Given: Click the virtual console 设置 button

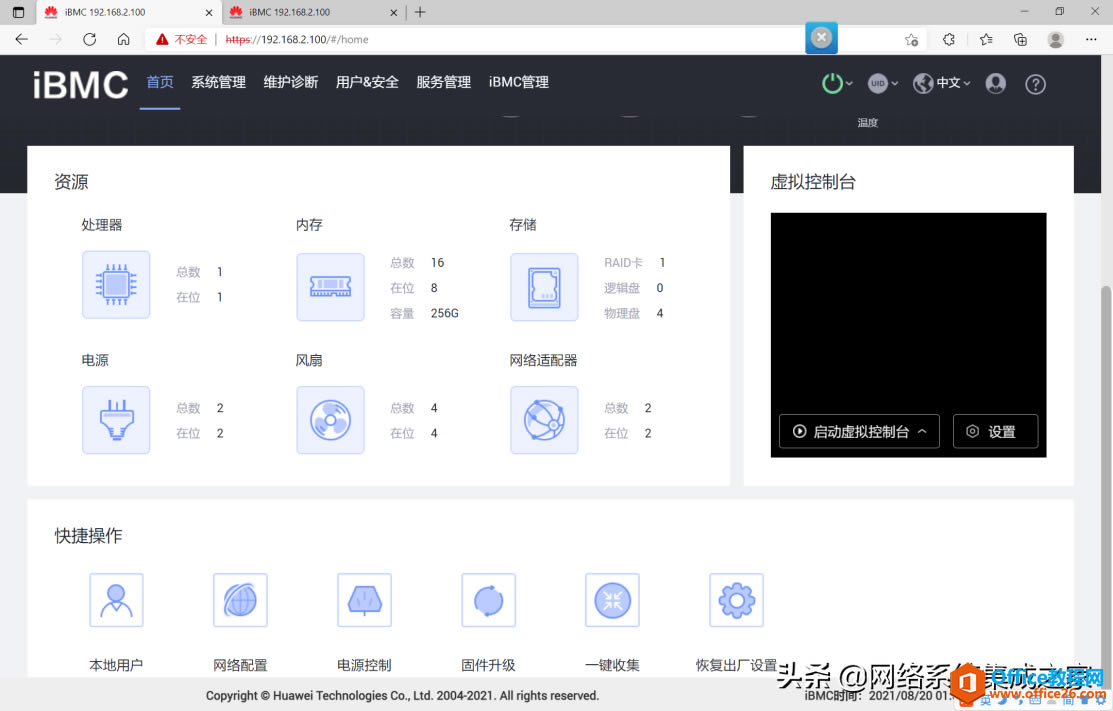Looking at the screenshot, I should point(995,431).
